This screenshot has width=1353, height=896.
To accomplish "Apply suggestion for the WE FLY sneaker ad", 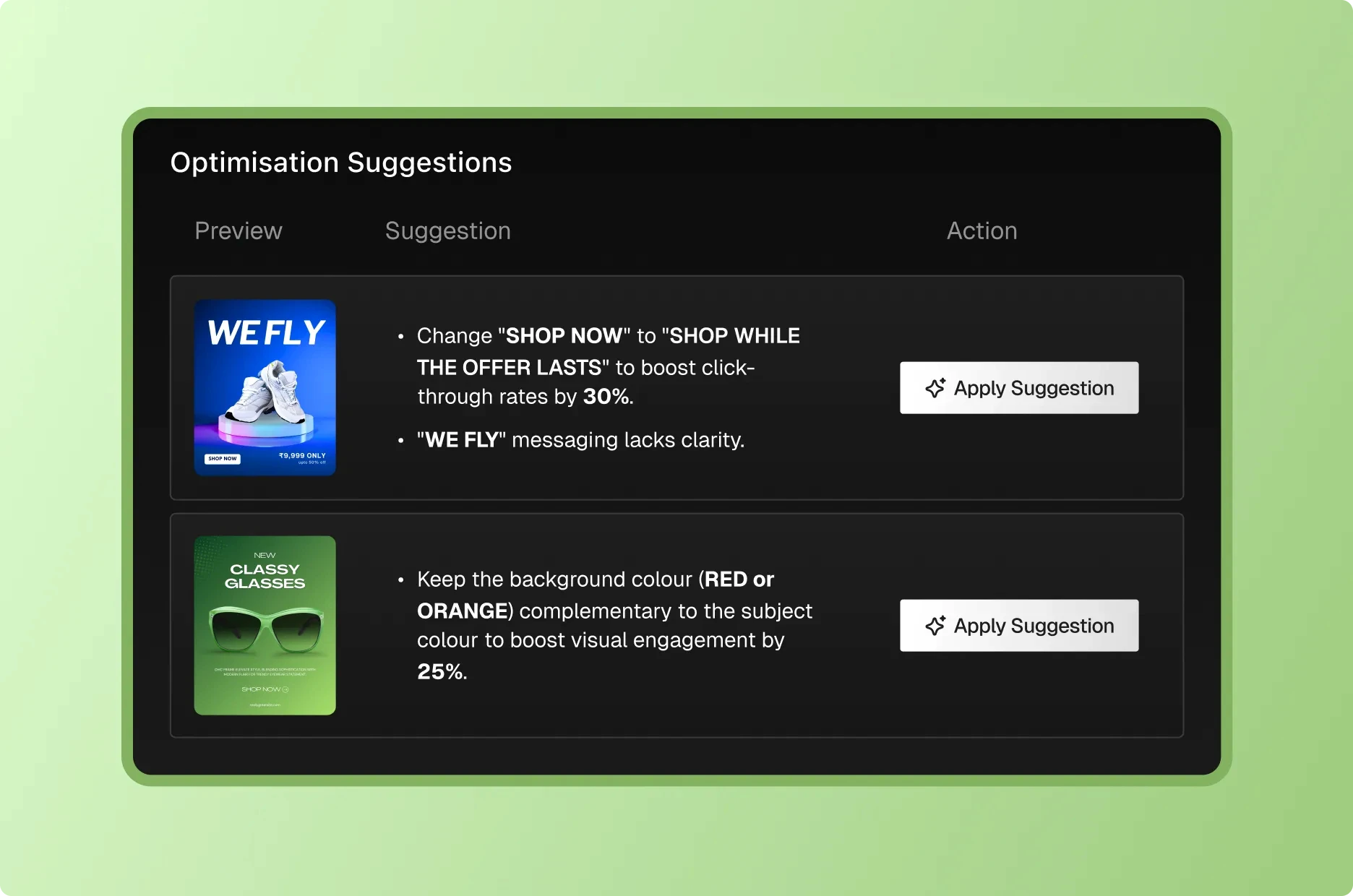I will 1018,388.
